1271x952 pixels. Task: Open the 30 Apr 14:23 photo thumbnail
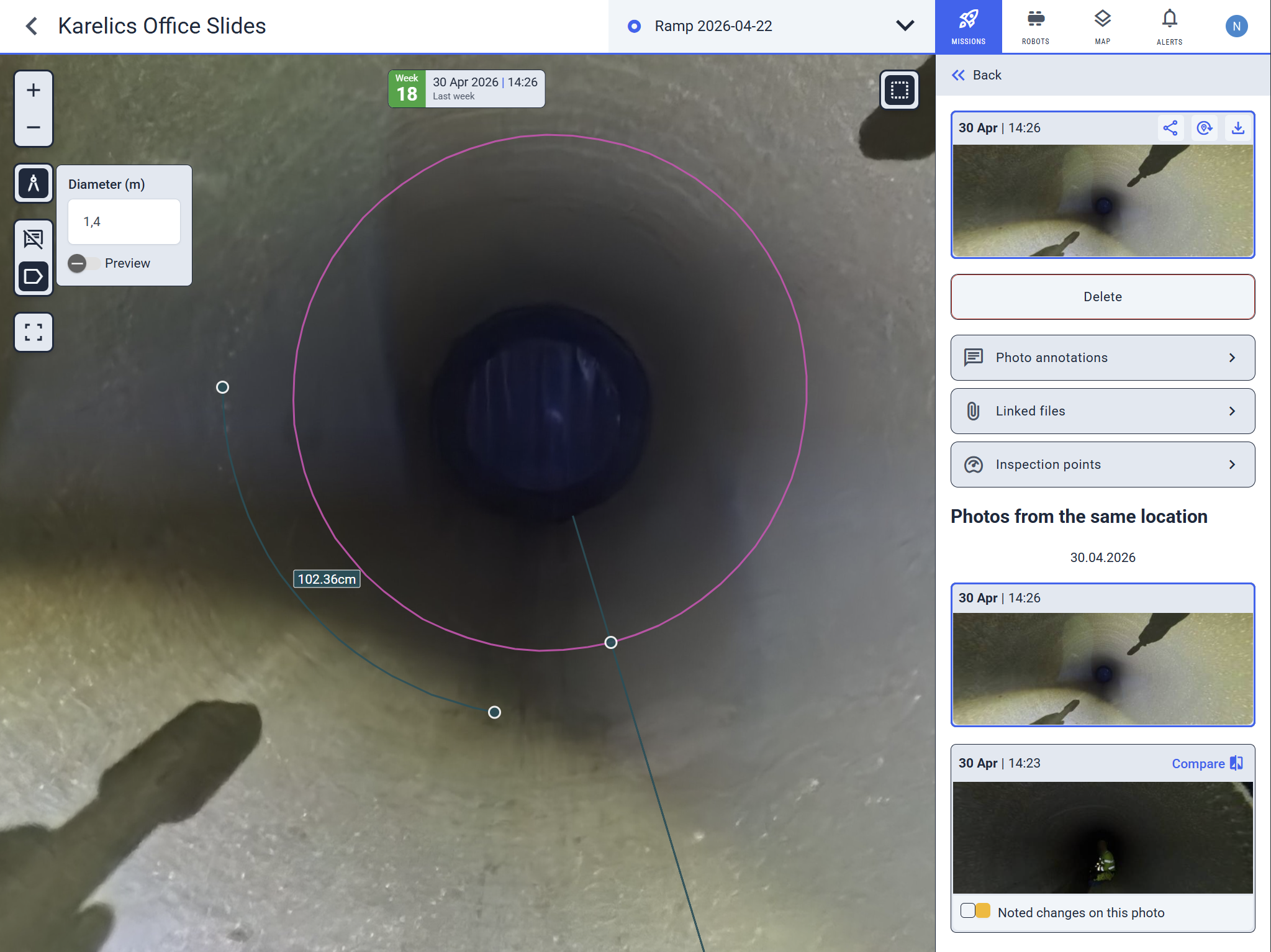click(x=1102, y=838)
